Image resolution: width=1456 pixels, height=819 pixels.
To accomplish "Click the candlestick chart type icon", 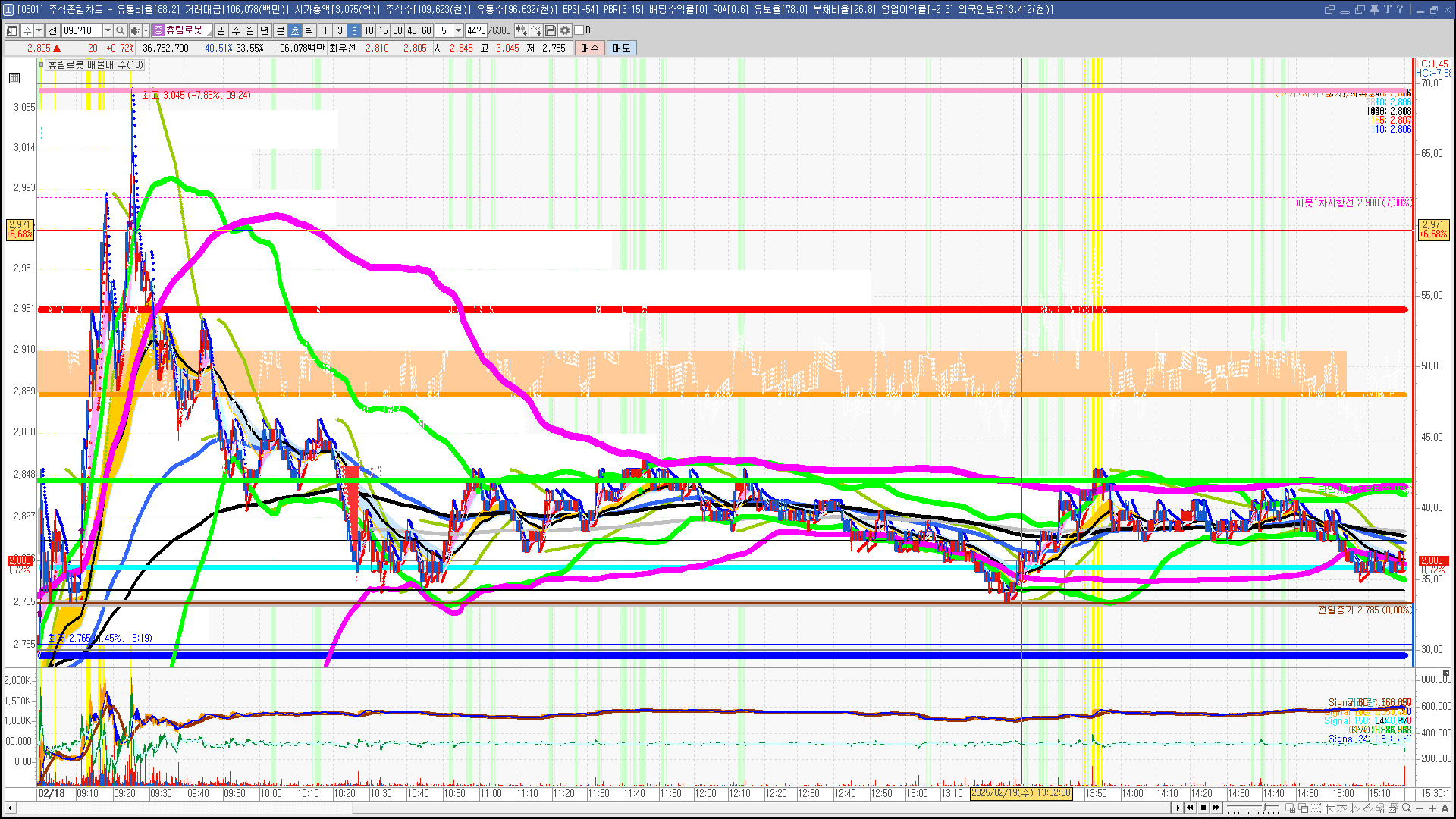I will coord(521,30).
